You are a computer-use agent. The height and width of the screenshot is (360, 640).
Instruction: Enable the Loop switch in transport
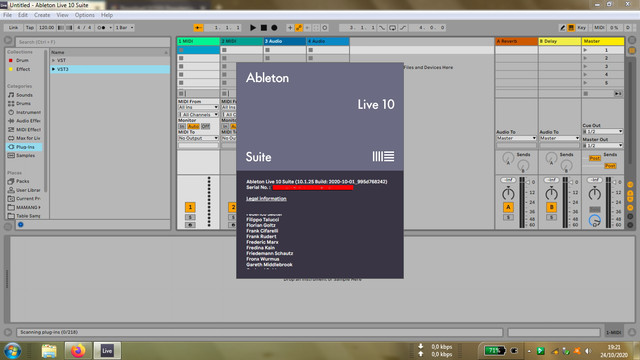392,28
